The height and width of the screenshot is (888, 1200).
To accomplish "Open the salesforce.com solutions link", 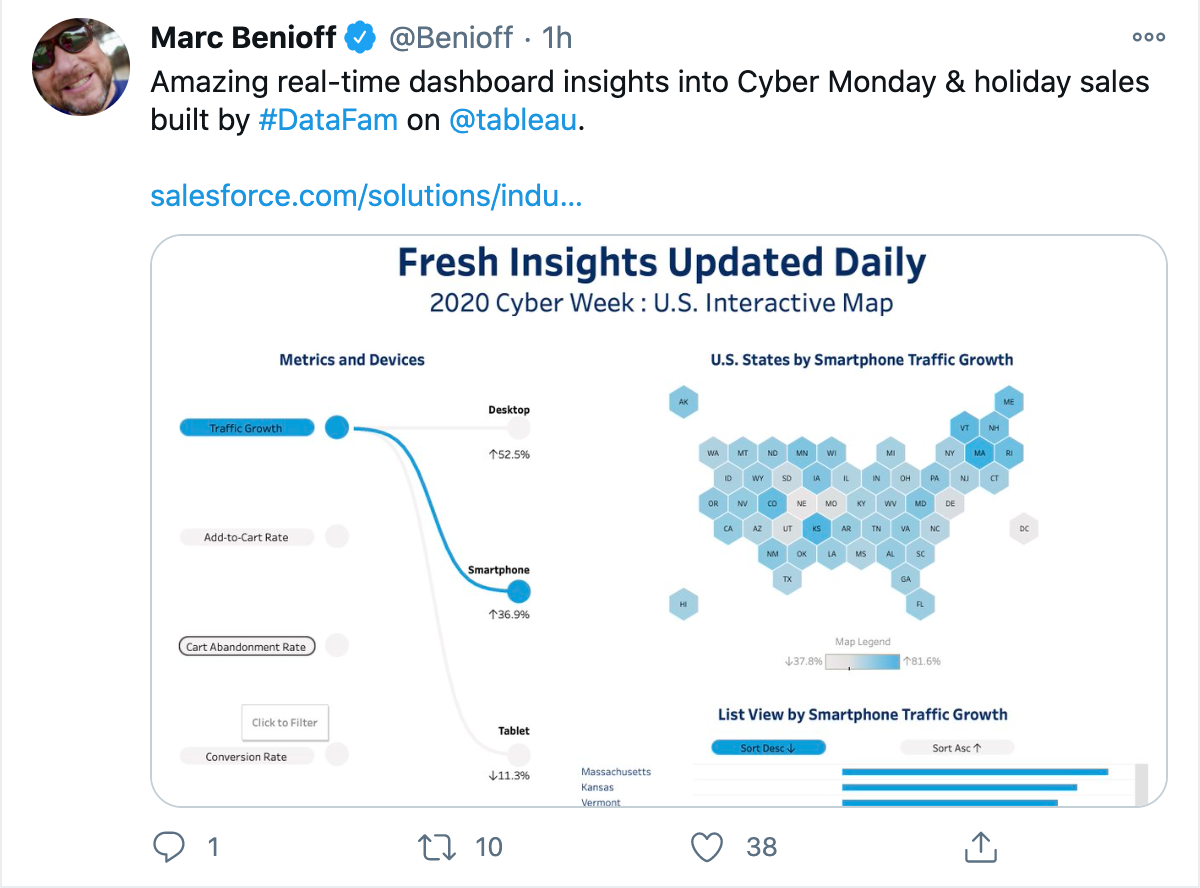I will point(366,195).
